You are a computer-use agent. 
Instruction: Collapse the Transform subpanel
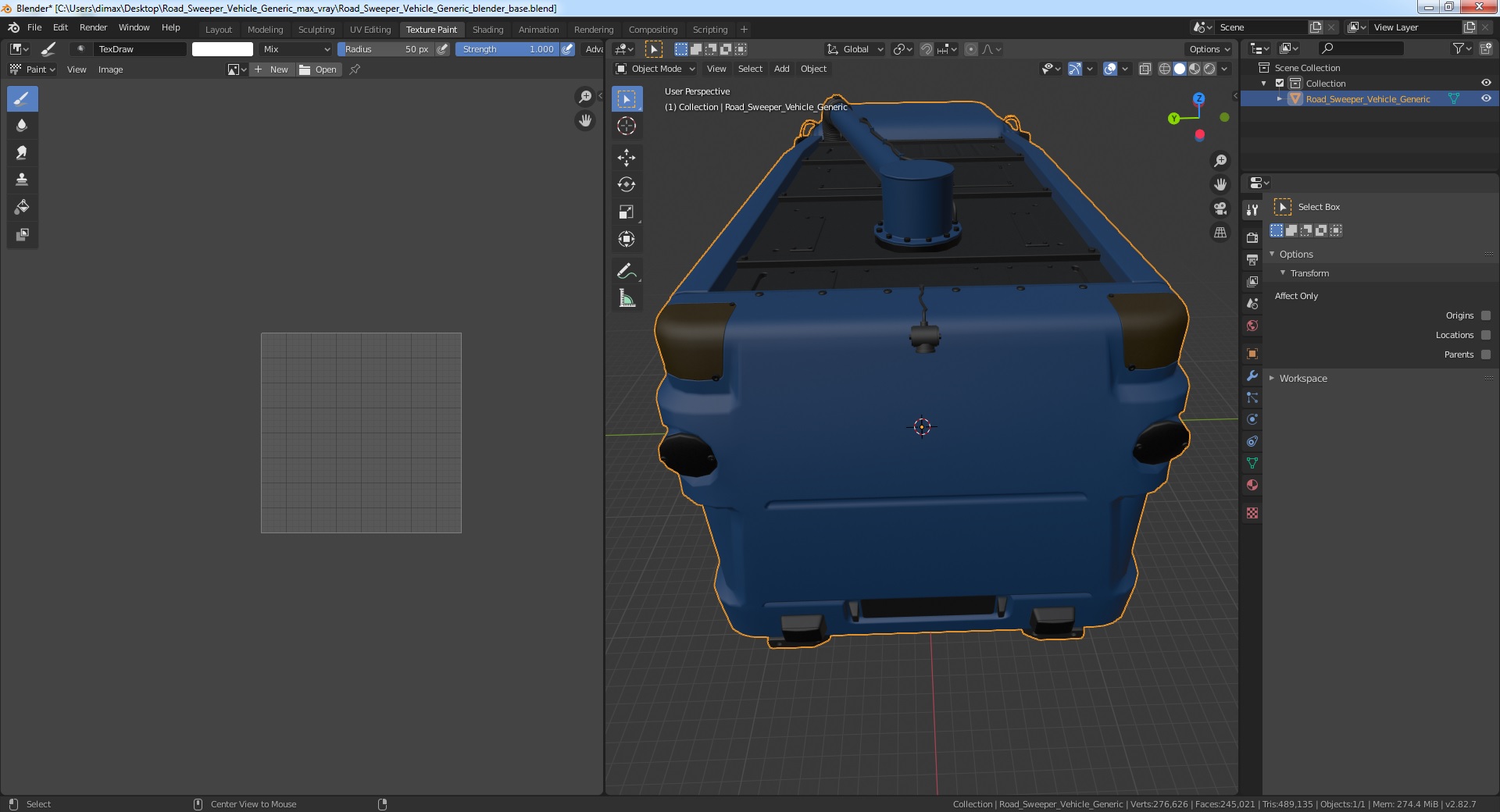coord(1284,273)
